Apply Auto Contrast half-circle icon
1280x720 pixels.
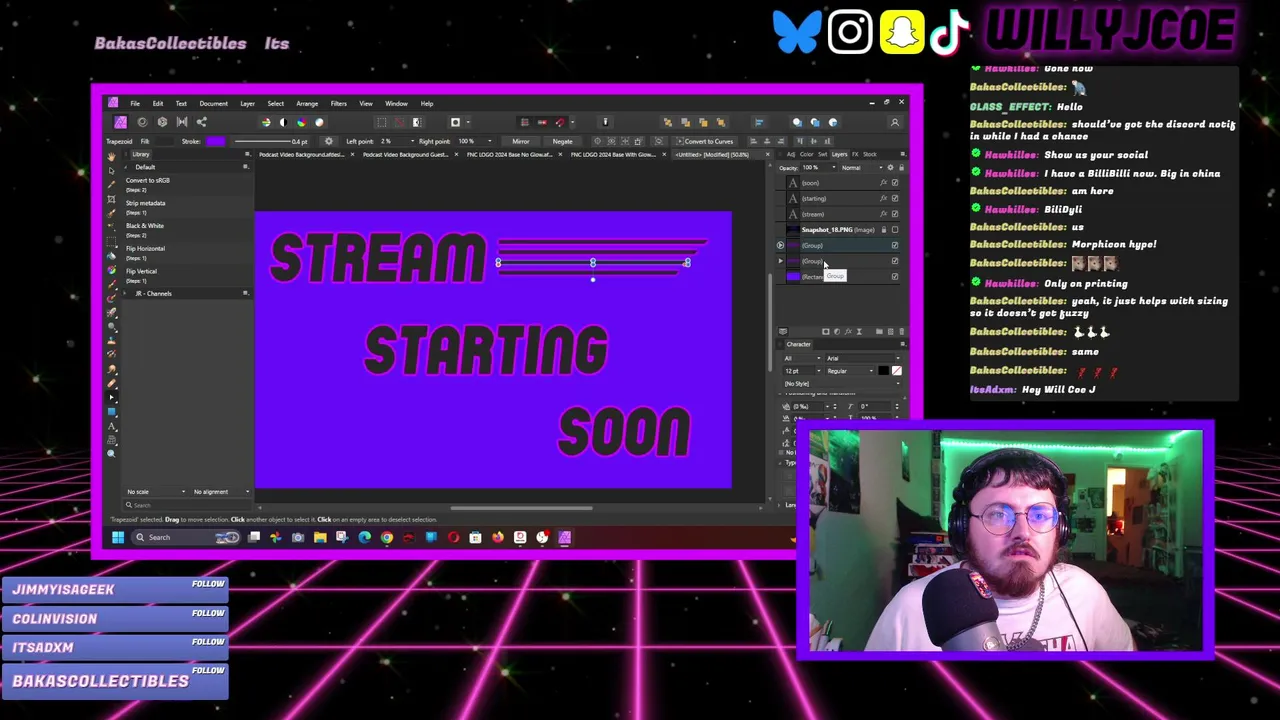pos(283,122)
